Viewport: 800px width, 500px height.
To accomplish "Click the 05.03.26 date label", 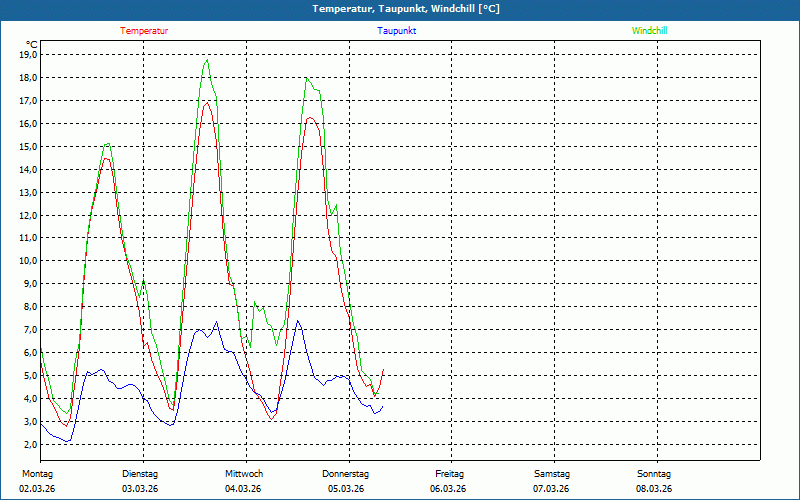I will [346, 489].
